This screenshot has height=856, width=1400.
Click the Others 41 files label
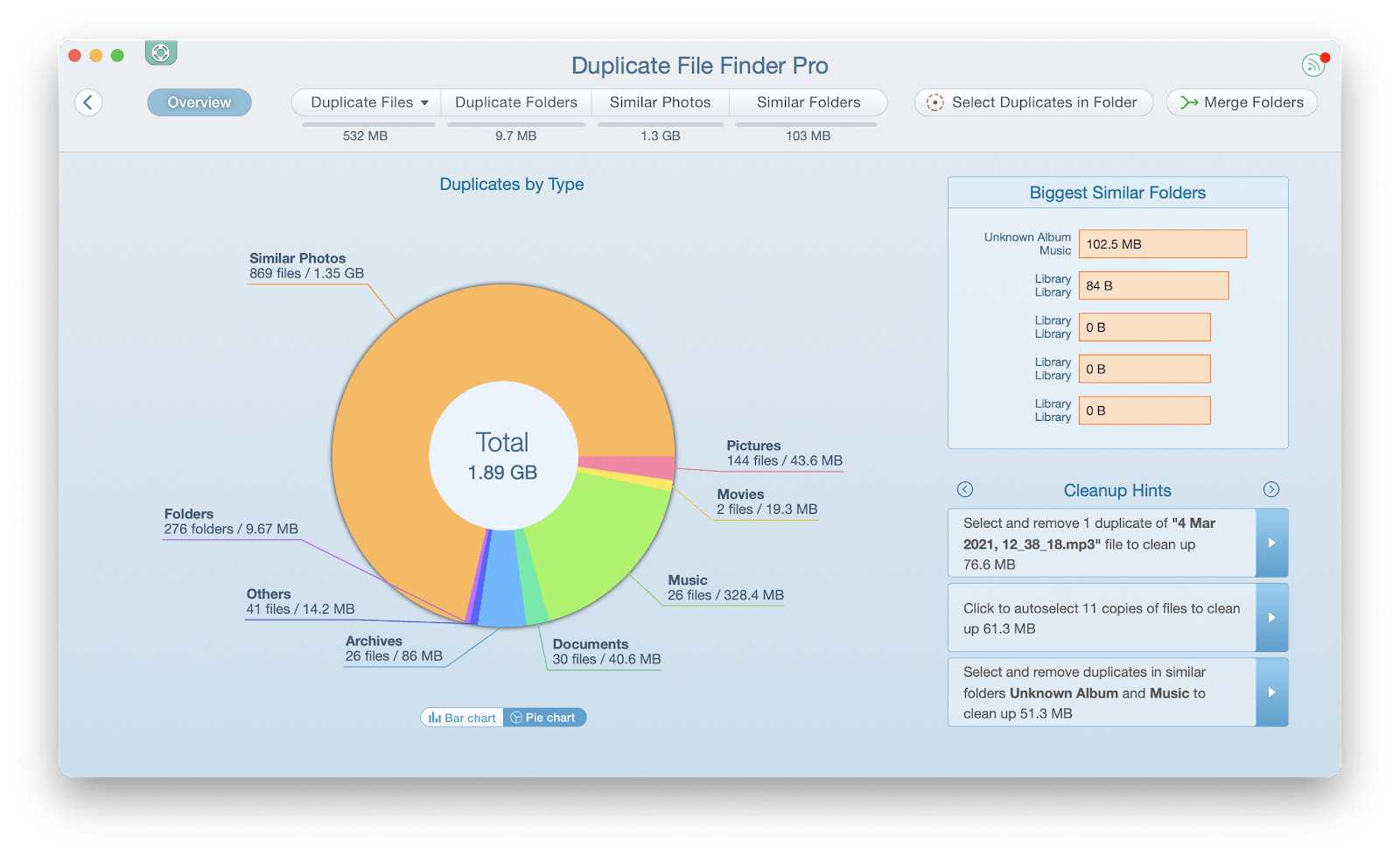(x=300, y=601)
